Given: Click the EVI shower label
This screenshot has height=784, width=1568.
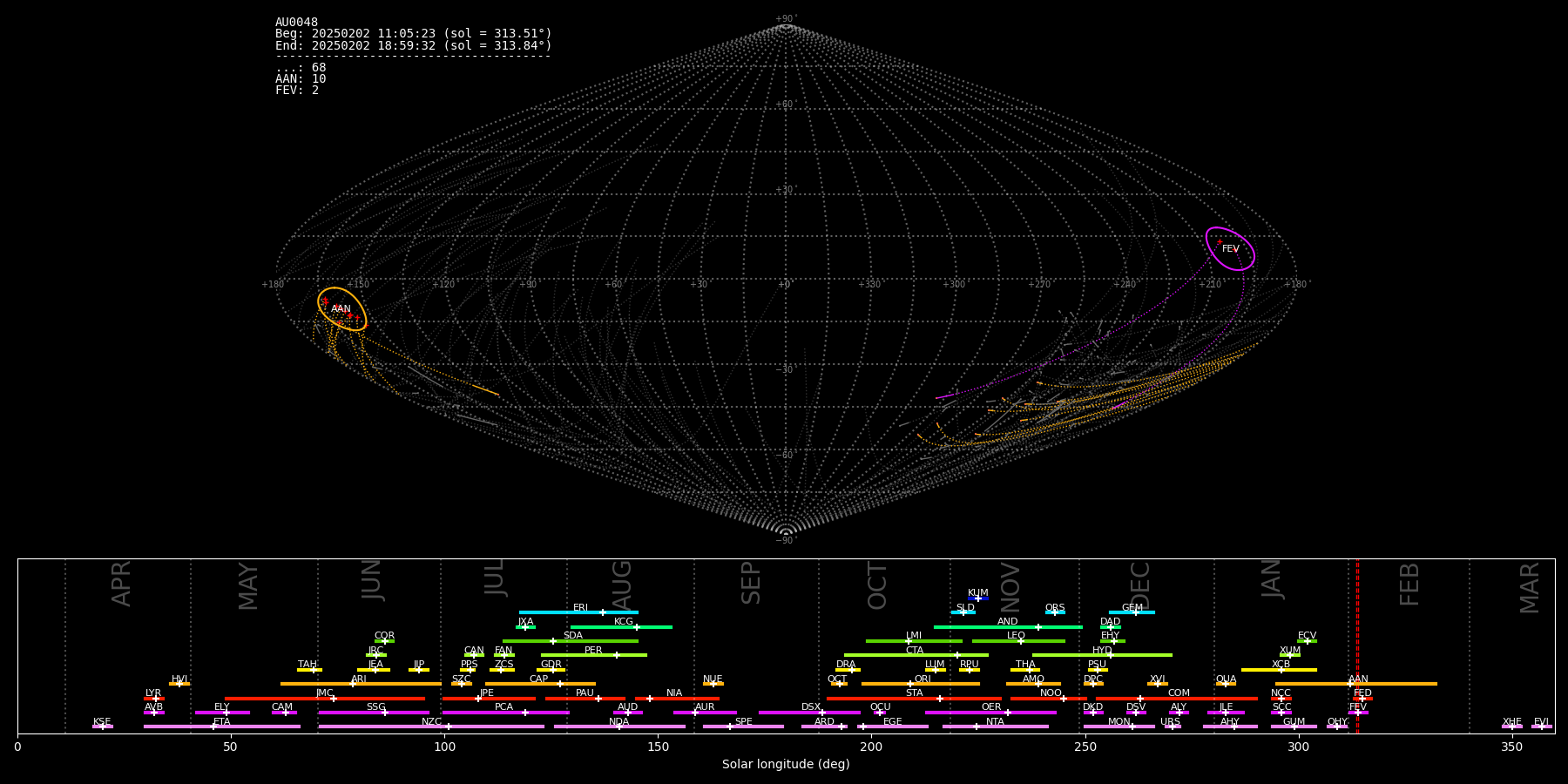Looking at the screenshot, I should pyautogui.click(x=1541, y=722).
